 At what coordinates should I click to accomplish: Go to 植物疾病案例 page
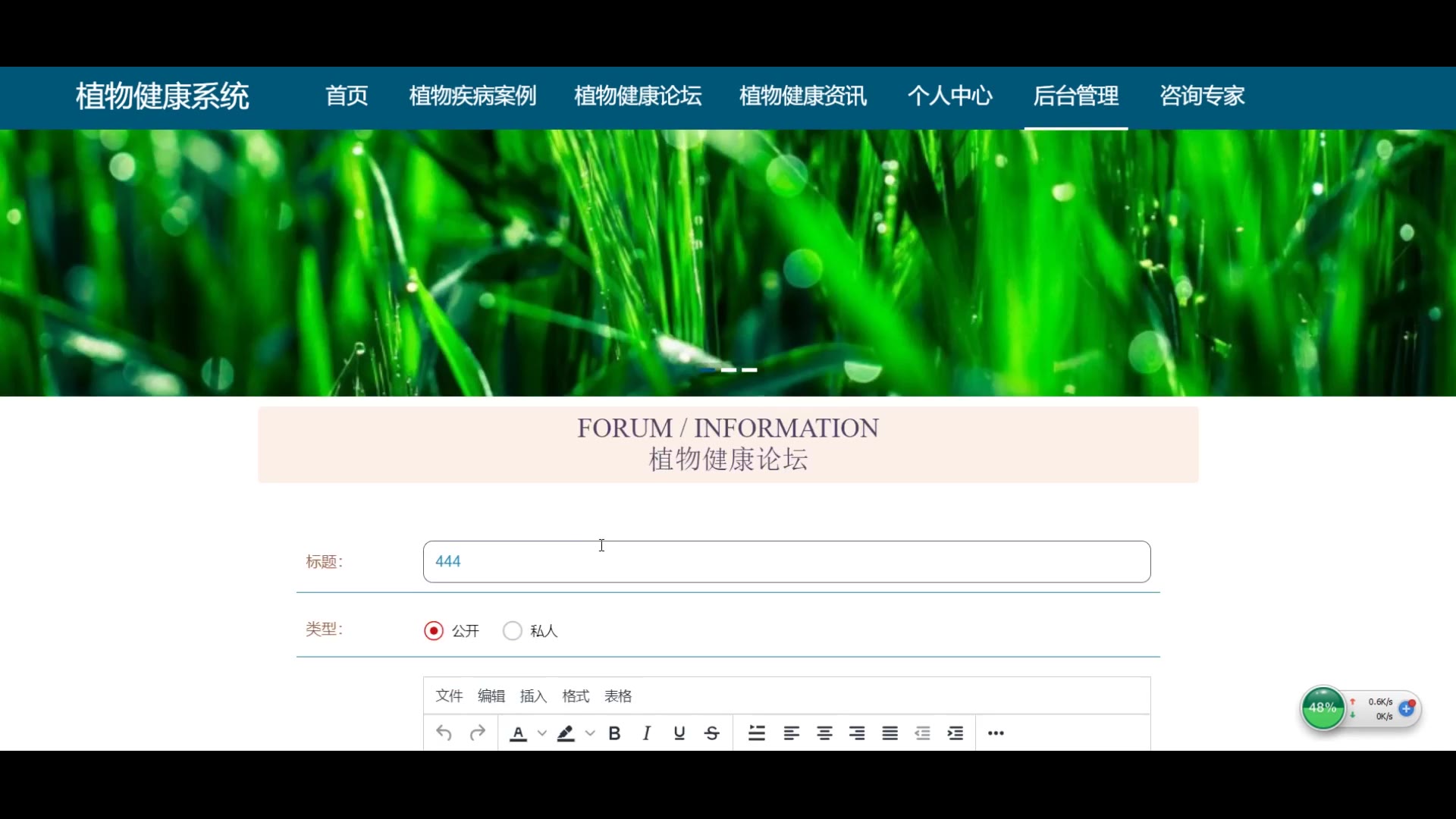[x=472, y=96]
